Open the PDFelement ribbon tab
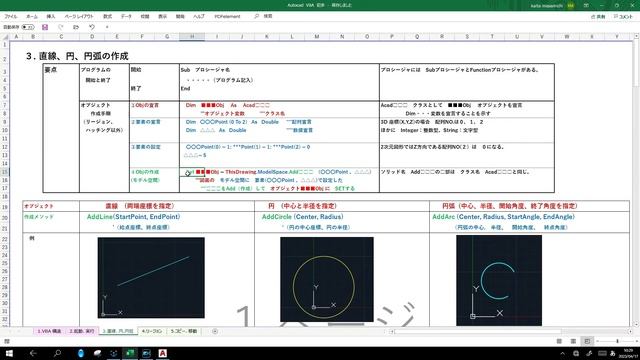 coord(227,16)
